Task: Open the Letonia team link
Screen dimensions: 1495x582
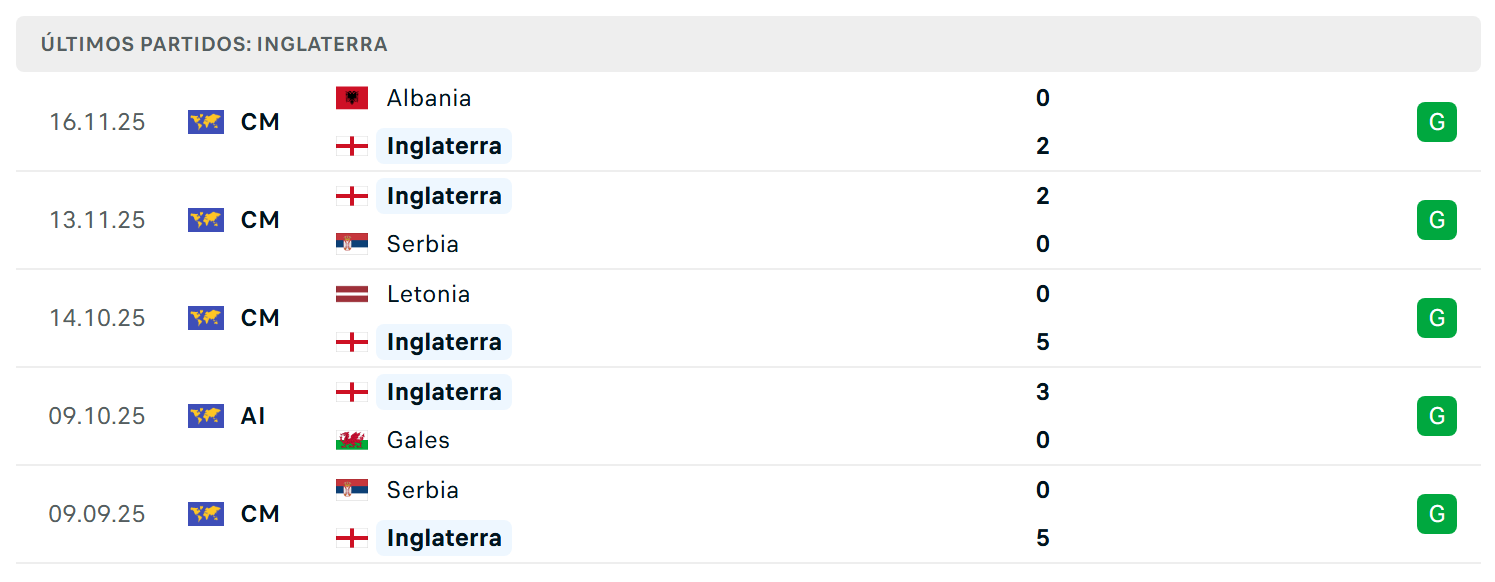Action: [x=428, y=294]
